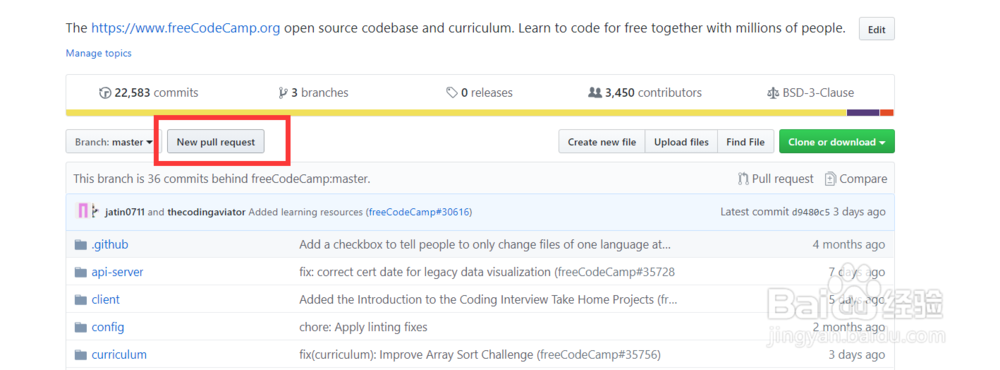
Task: Click the Edit description button
Action: pyautogui.click(x=876, y=29)
